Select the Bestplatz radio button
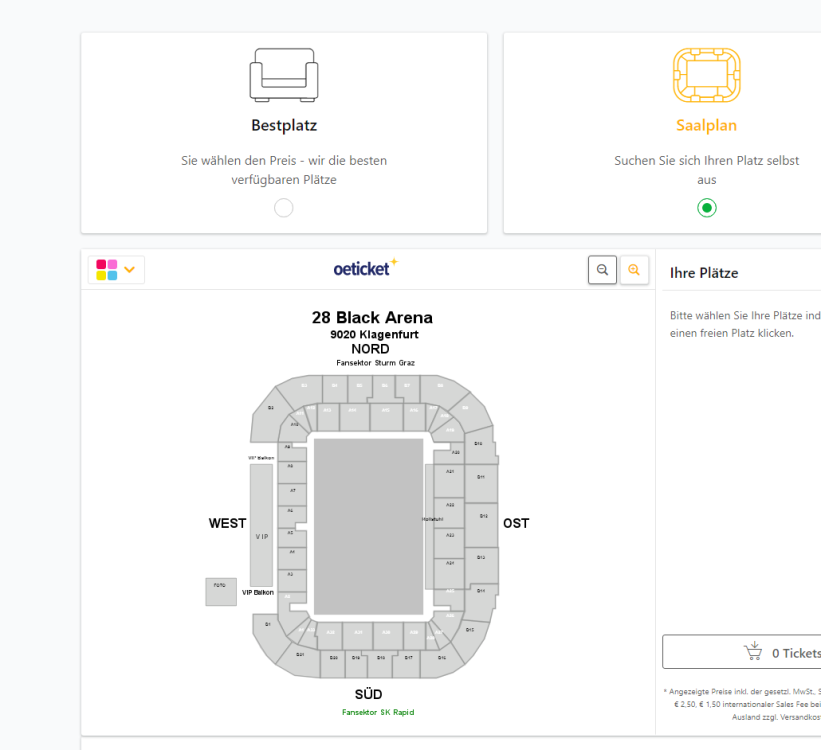The width and height of the screenshot is (821, 750). (284, 208)
